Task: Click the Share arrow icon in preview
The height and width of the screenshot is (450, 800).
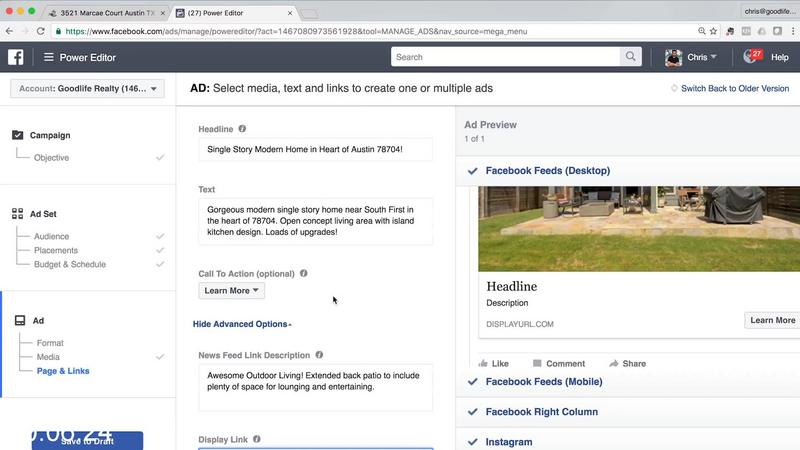Action: (614, 363)
